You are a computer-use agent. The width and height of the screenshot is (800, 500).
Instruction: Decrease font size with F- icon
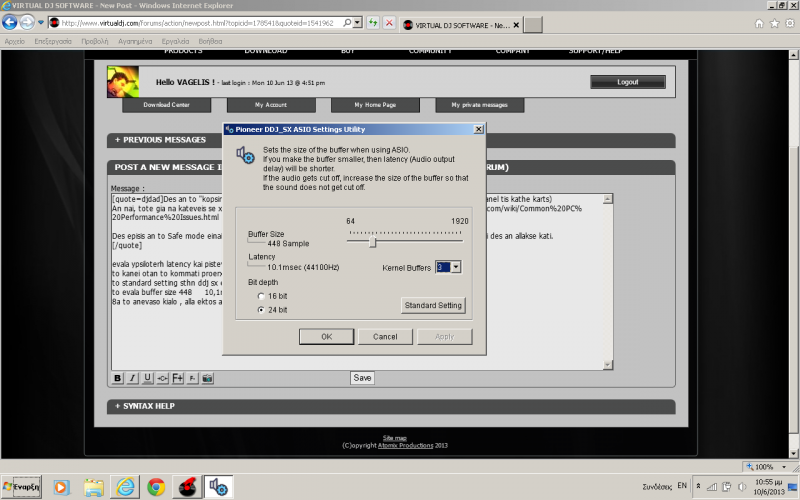[192, 378]
